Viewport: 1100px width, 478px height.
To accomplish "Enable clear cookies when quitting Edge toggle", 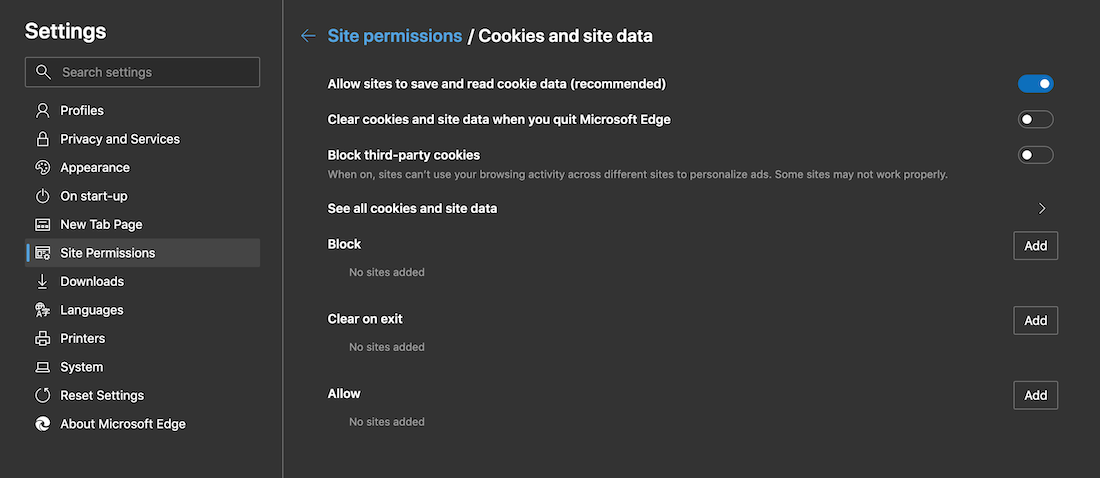I will [x=1035, y=120].
